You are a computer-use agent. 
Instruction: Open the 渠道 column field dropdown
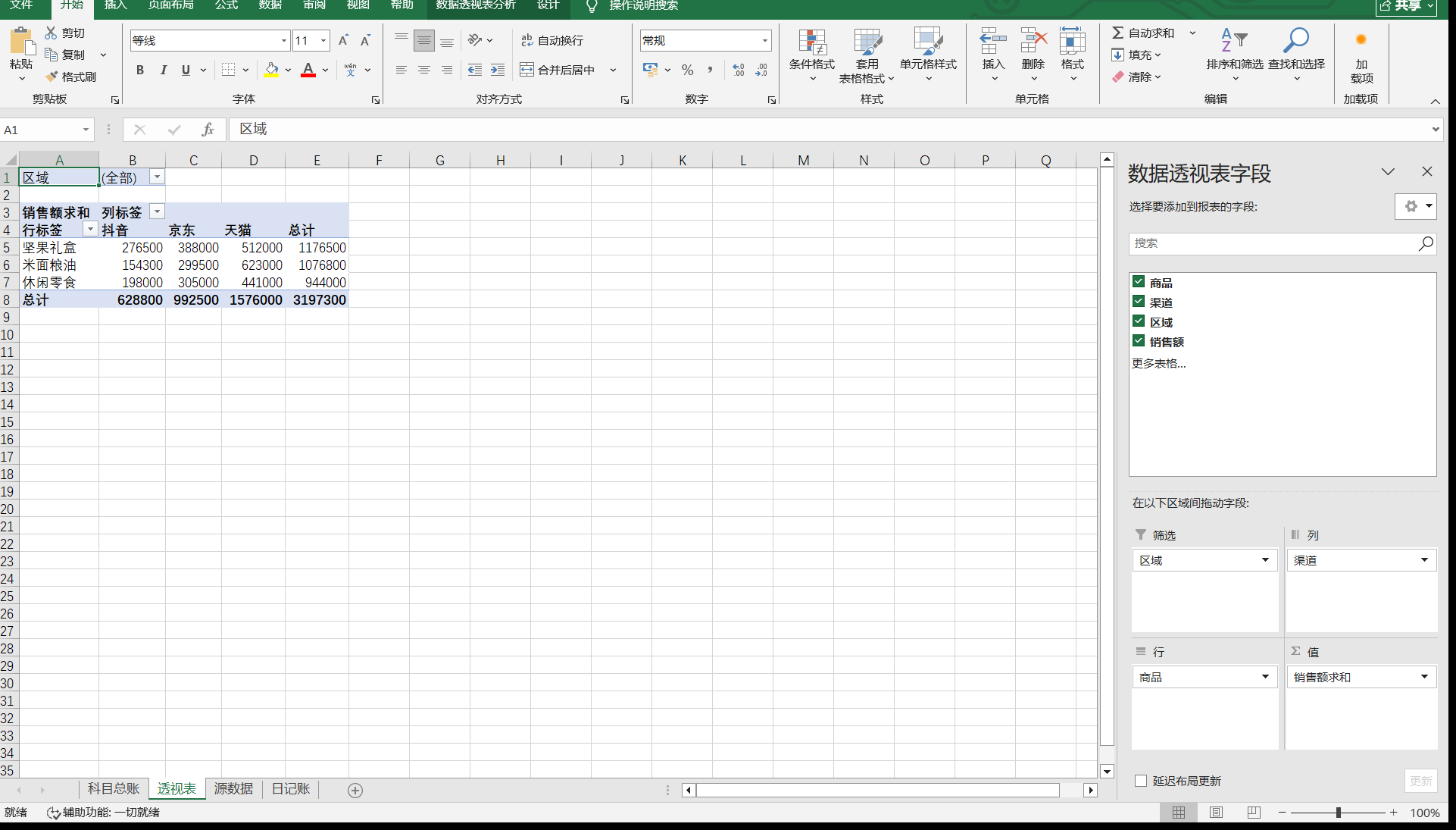(x=1424, y=560)
